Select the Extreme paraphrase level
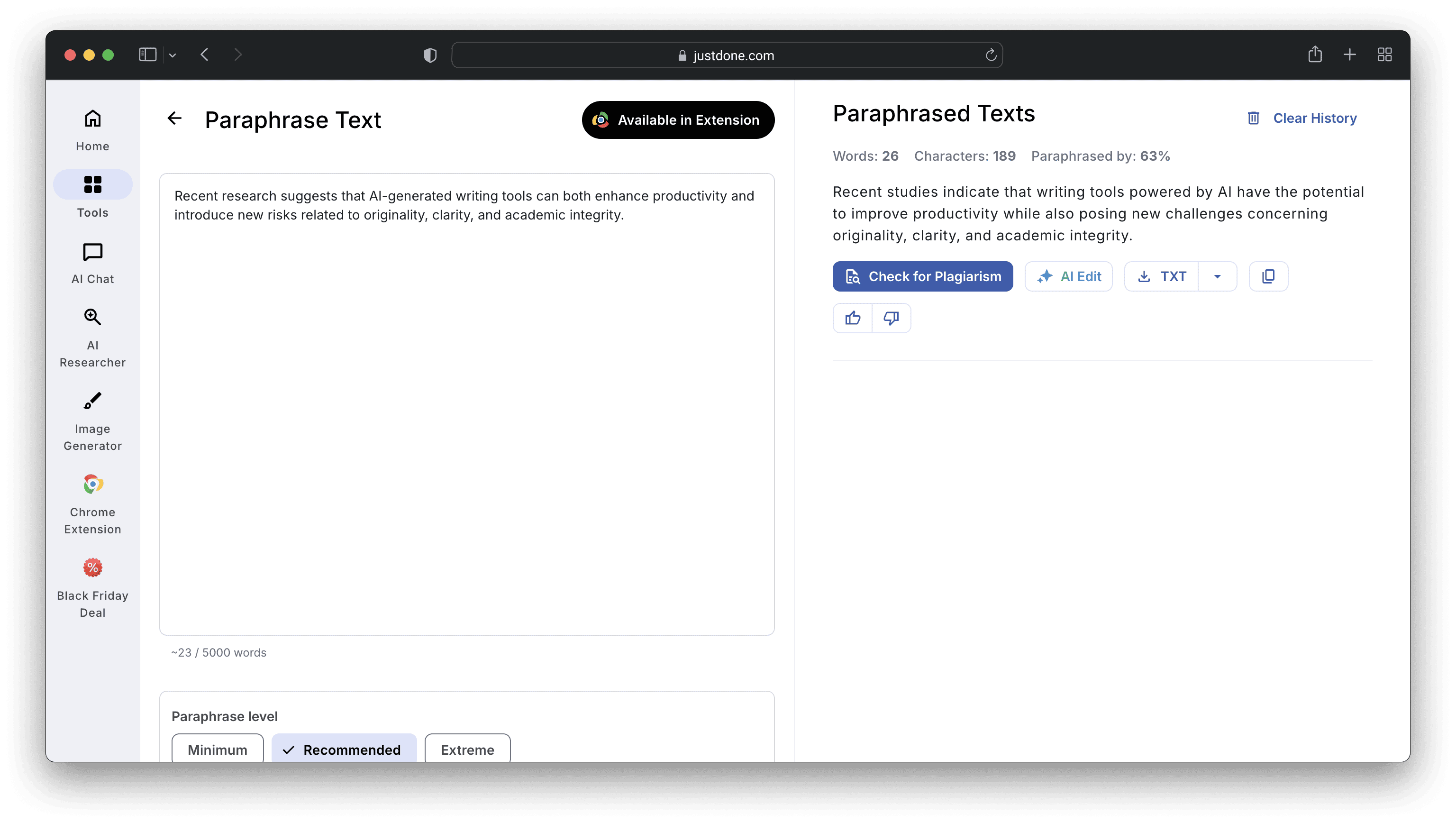This screenshot has height=823, width=1456. coord(467,749)
